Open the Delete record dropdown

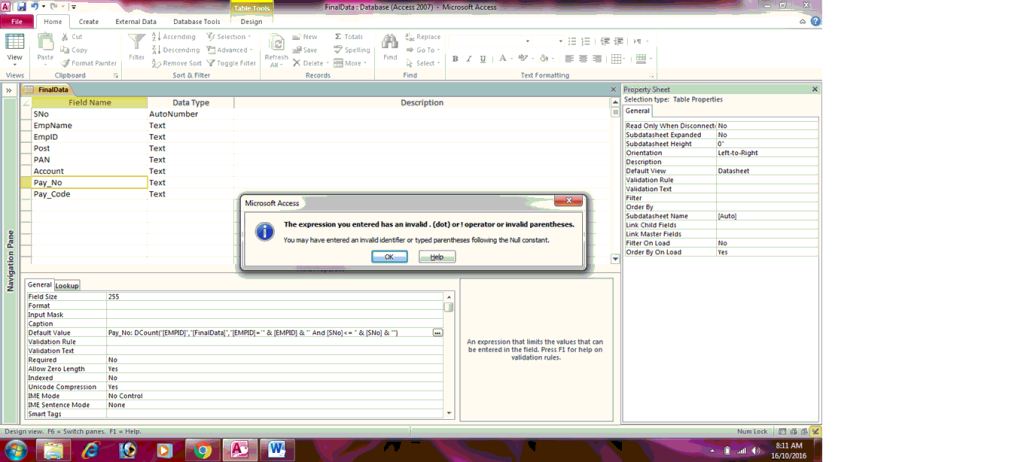310,63
